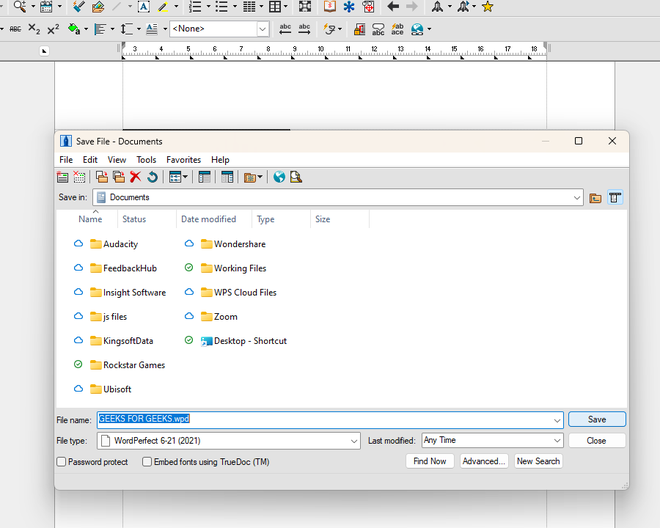
Task: Enable the Password protect checkbox
Action: pos(61,462)
